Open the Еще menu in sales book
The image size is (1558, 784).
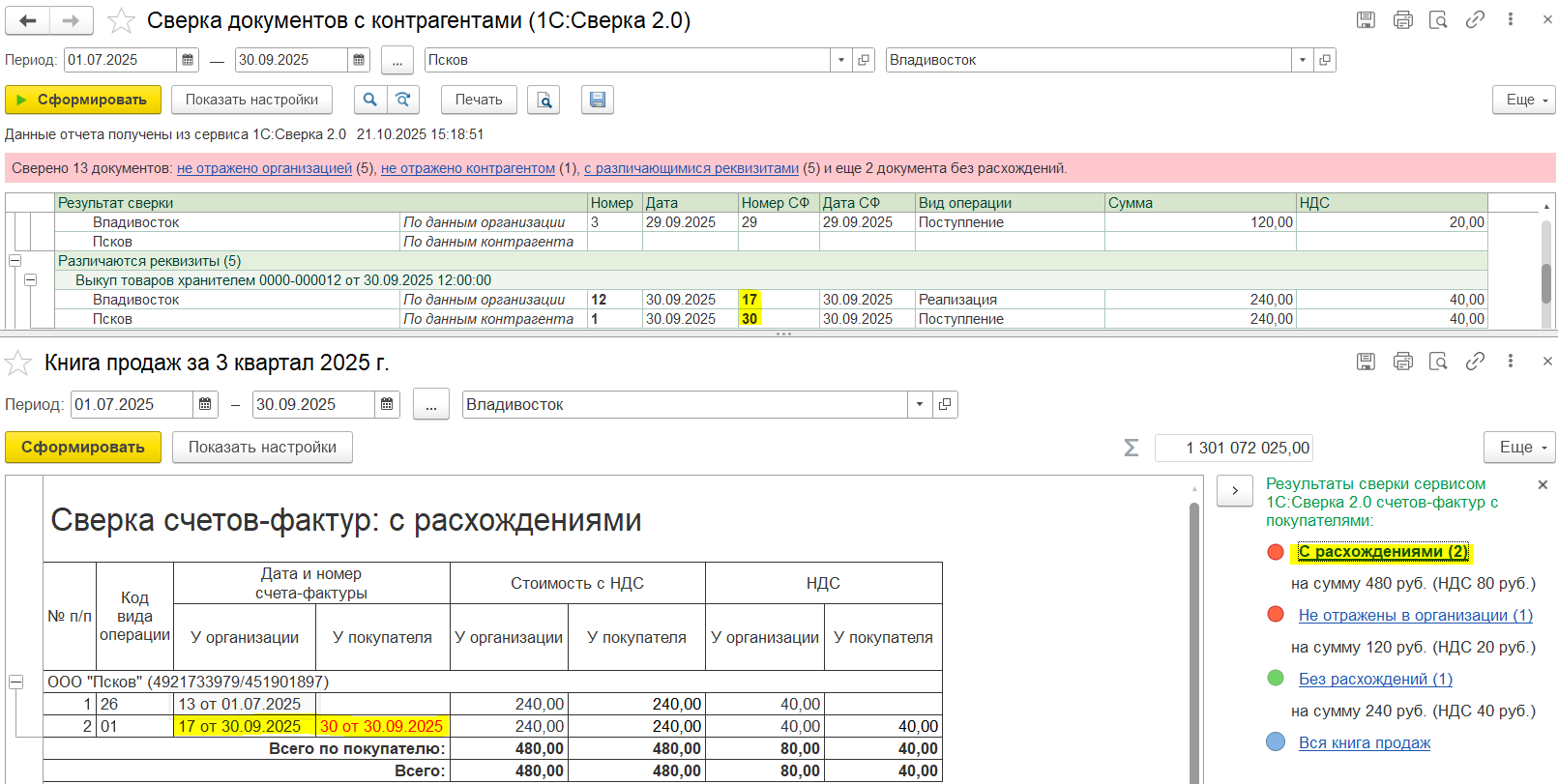pos(1519,447)
